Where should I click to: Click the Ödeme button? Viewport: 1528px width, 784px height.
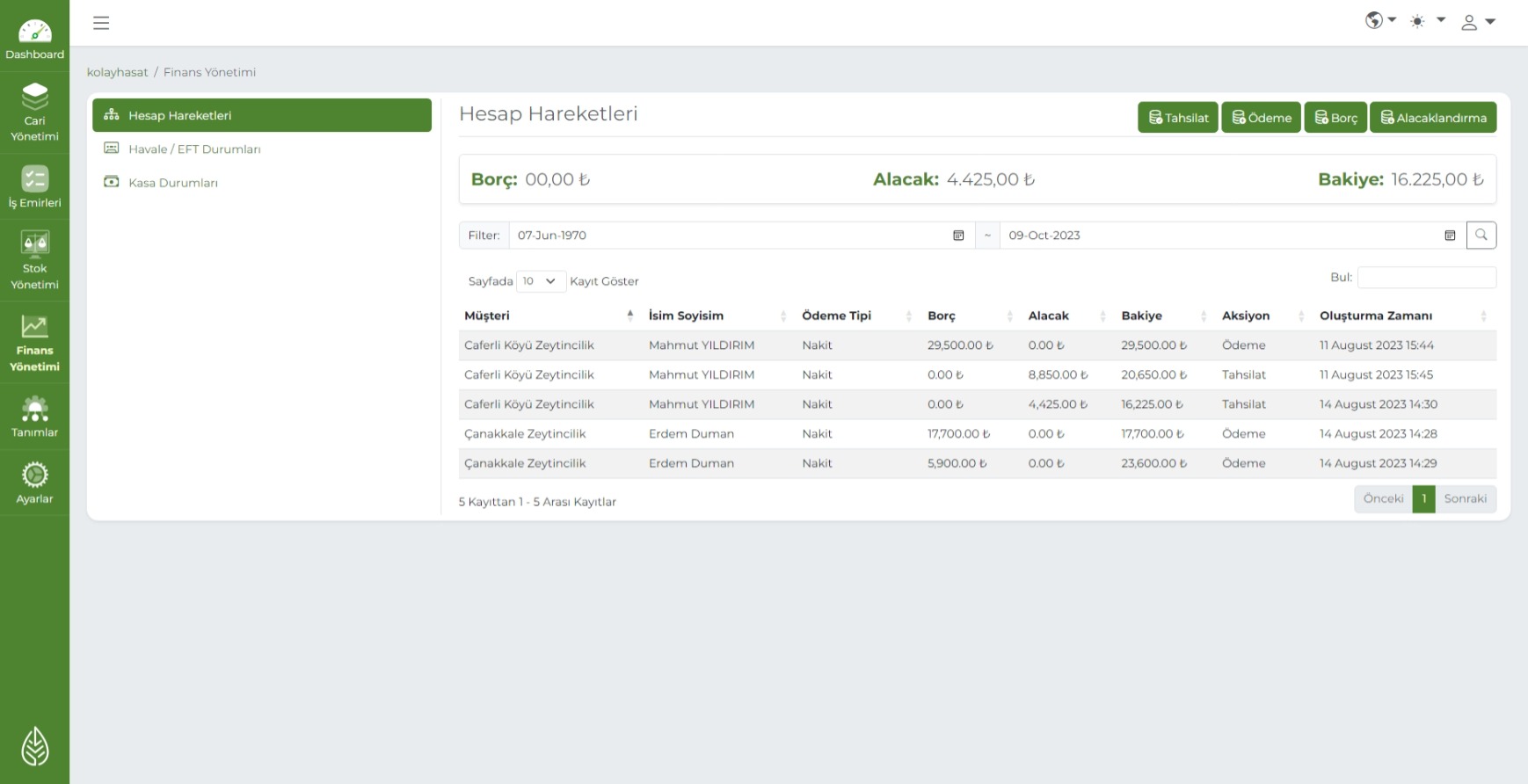click(1261, 117)
